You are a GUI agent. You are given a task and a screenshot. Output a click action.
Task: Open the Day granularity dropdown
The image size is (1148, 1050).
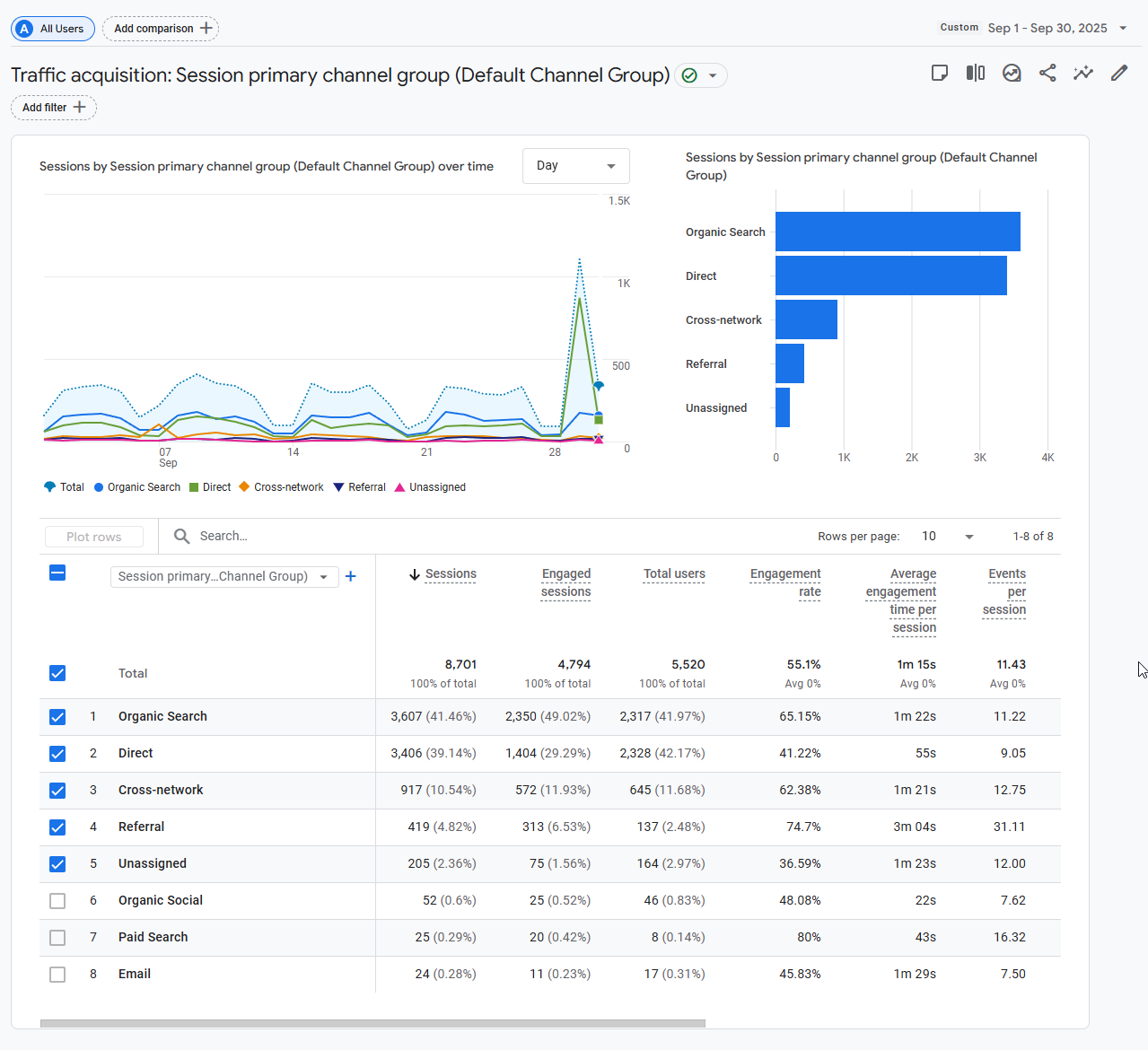pyautogui.click(x=575, y=166)
